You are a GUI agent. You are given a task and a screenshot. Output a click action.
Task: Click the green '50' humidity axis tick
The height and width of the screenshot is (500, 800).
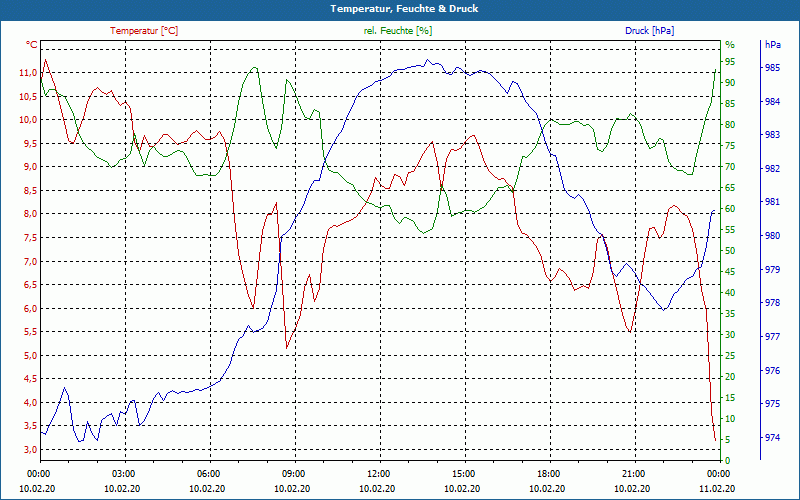tap(730, 251)
